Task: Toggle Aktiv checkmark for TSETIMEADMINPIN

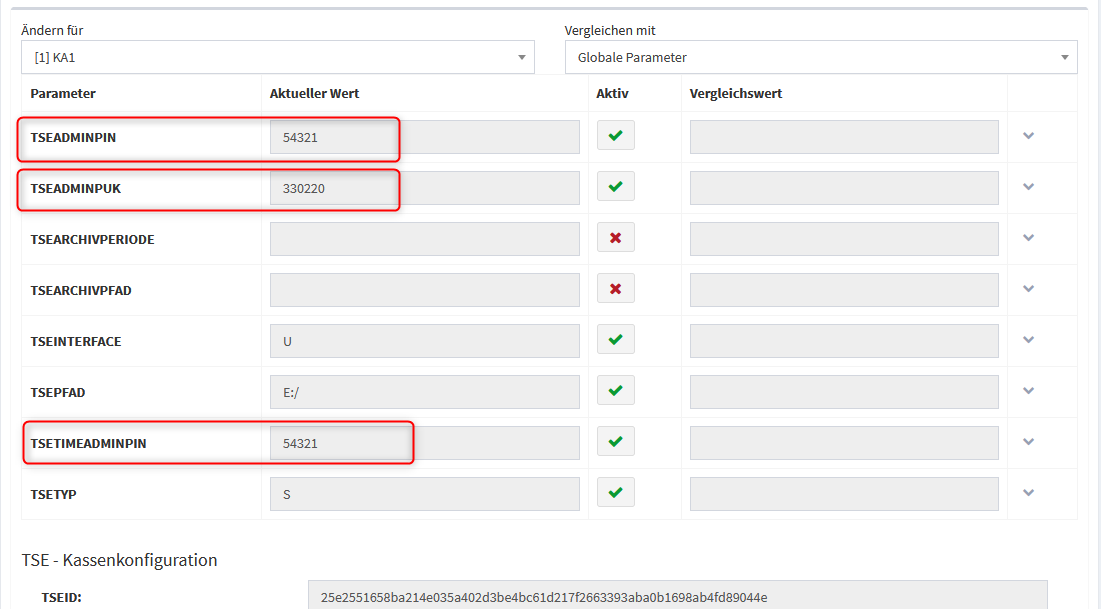Action: pos(615,442)
